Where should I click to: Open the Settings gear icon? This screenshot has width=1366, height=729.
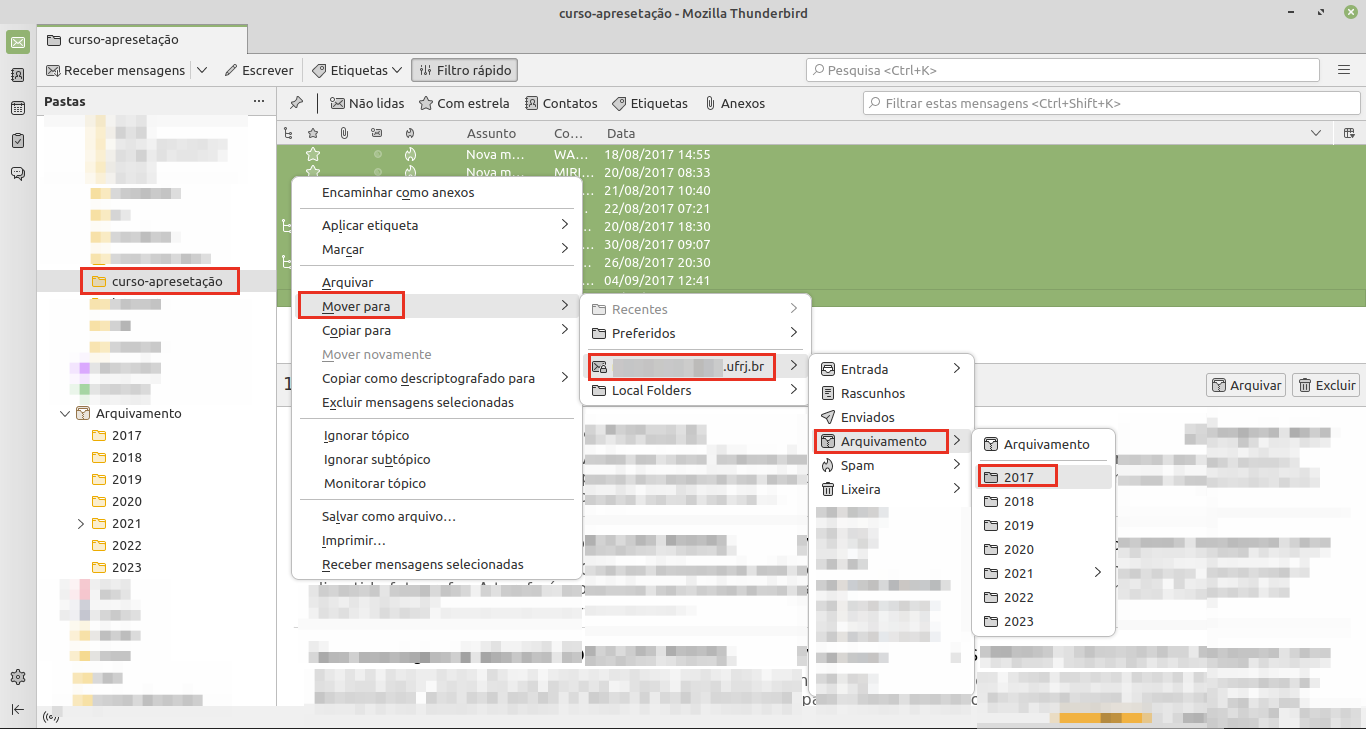coord(18,677)
